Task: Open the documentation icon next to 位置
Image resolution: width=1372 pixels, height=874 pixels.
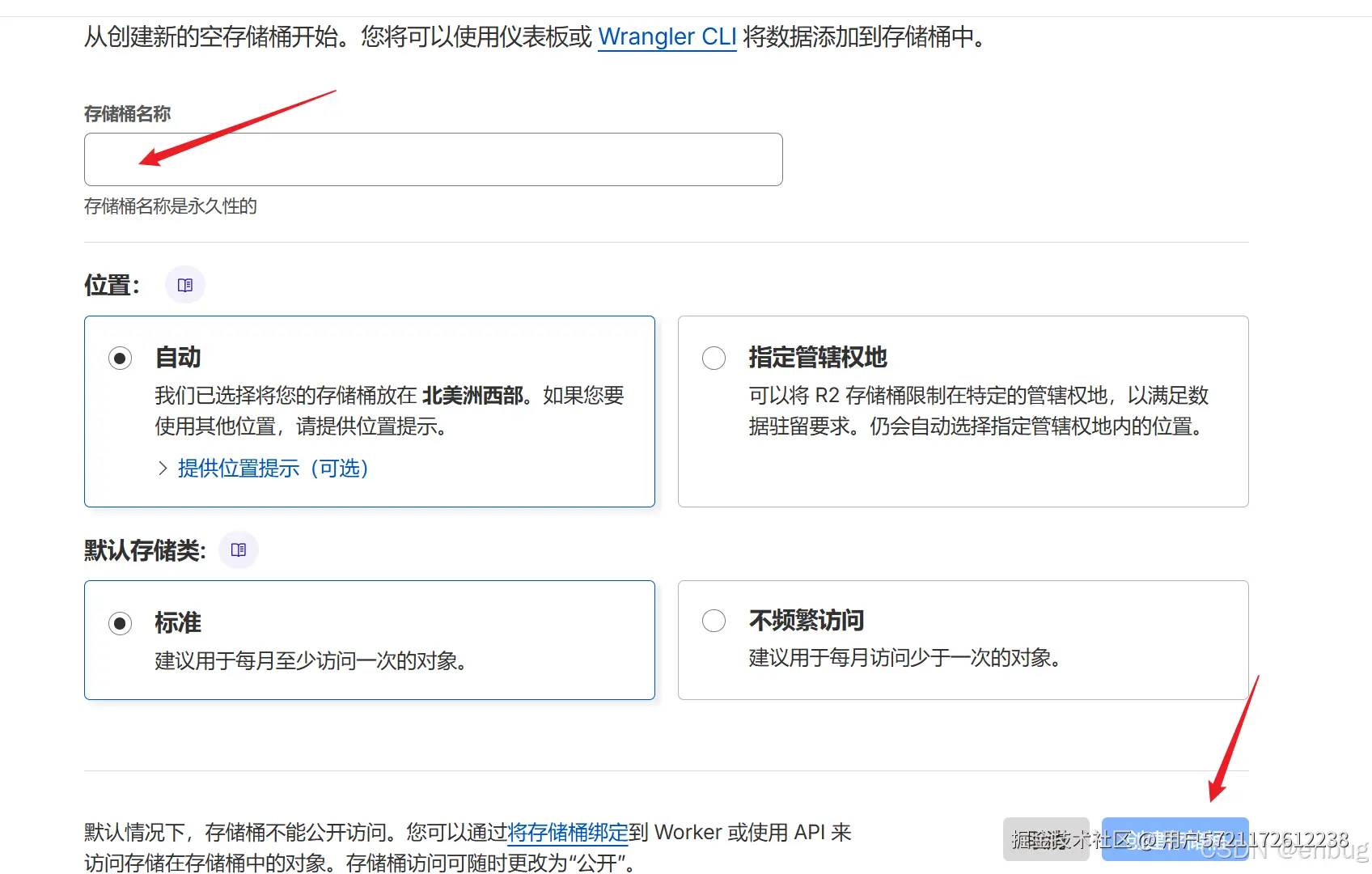Action: coord(185,285)
